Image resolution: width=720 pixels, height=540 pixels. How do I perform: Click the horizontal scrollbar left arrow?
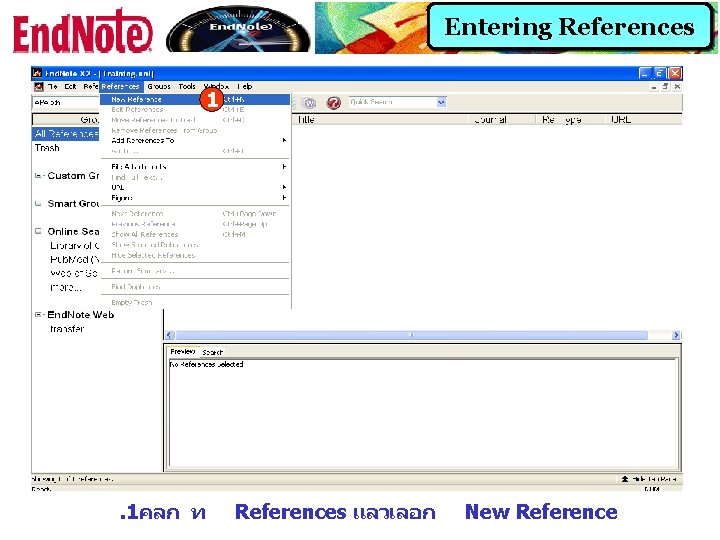click(169, 335)
